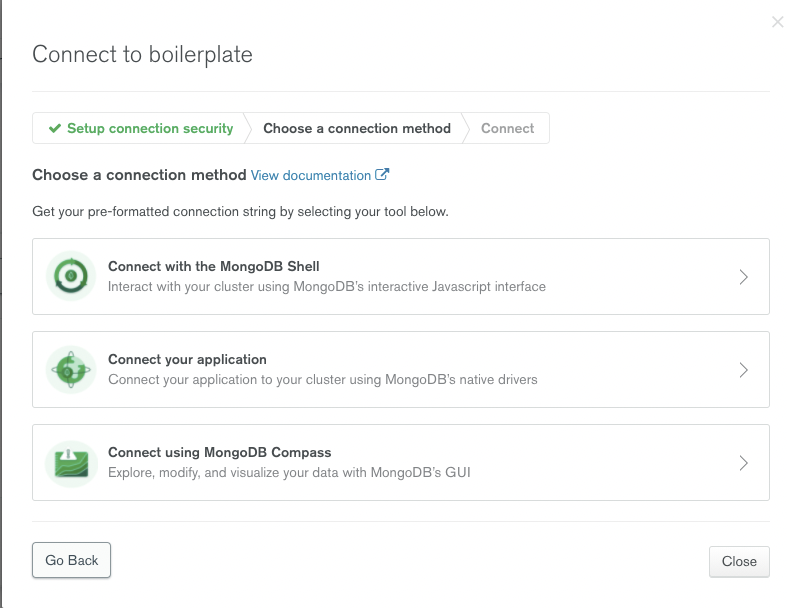Expand the MongoDB Shell option chevron
Viewport: 787px width, 608px height.
[x=743, y=277]
